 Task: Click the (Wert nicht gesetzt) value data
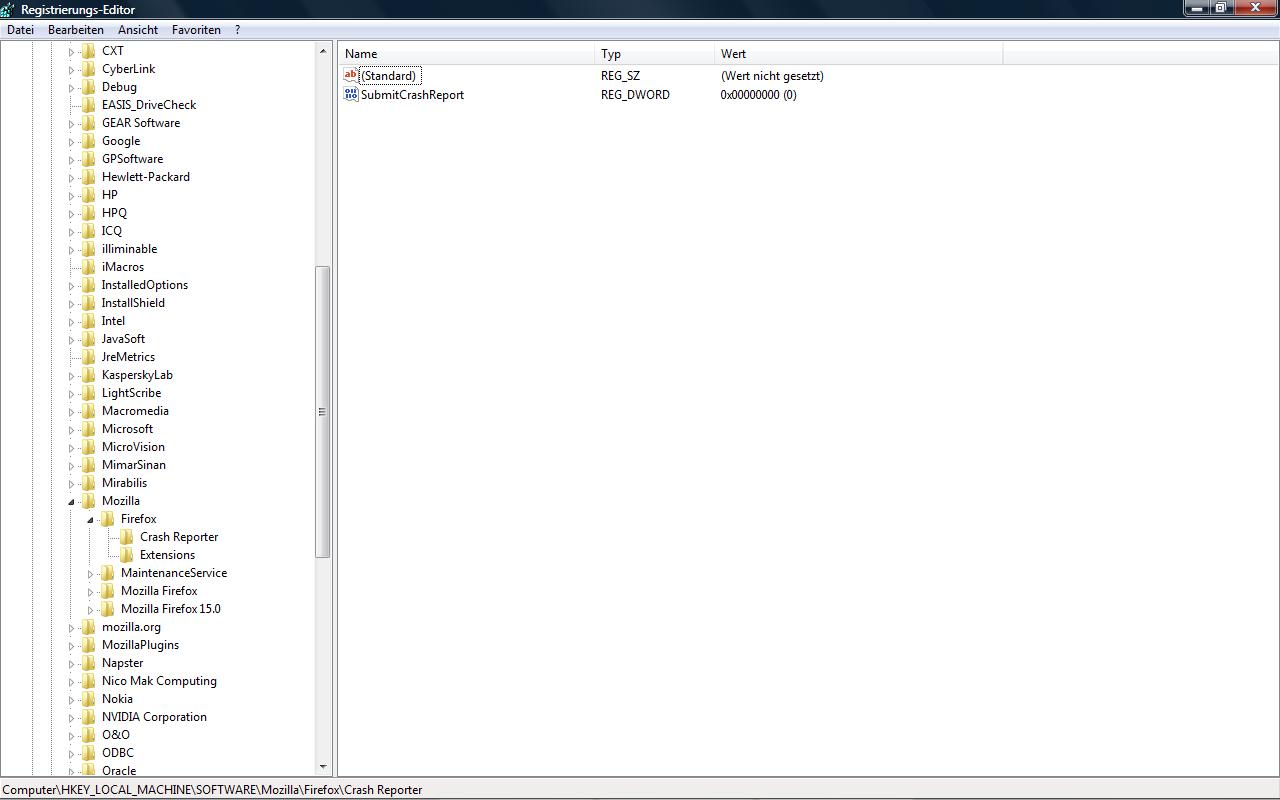(772, 76)
